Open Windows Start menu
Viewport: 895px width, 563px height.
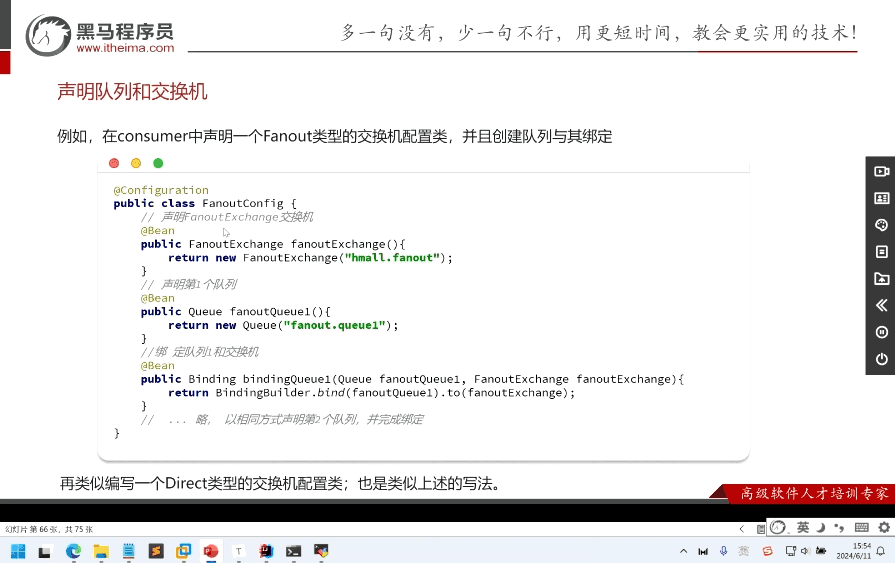pos(18,551)
